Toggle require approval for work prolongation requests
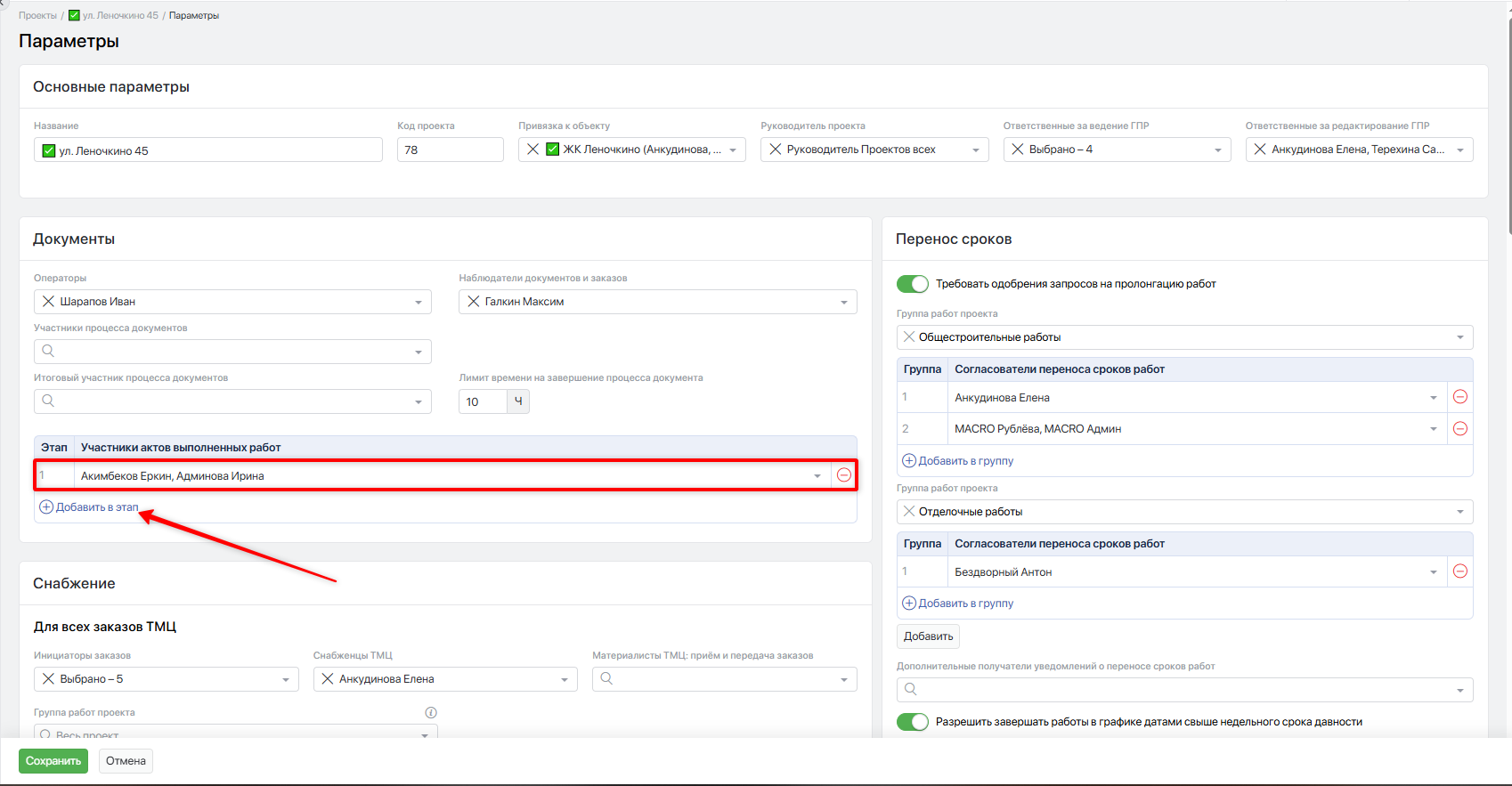 click(912, 284)
